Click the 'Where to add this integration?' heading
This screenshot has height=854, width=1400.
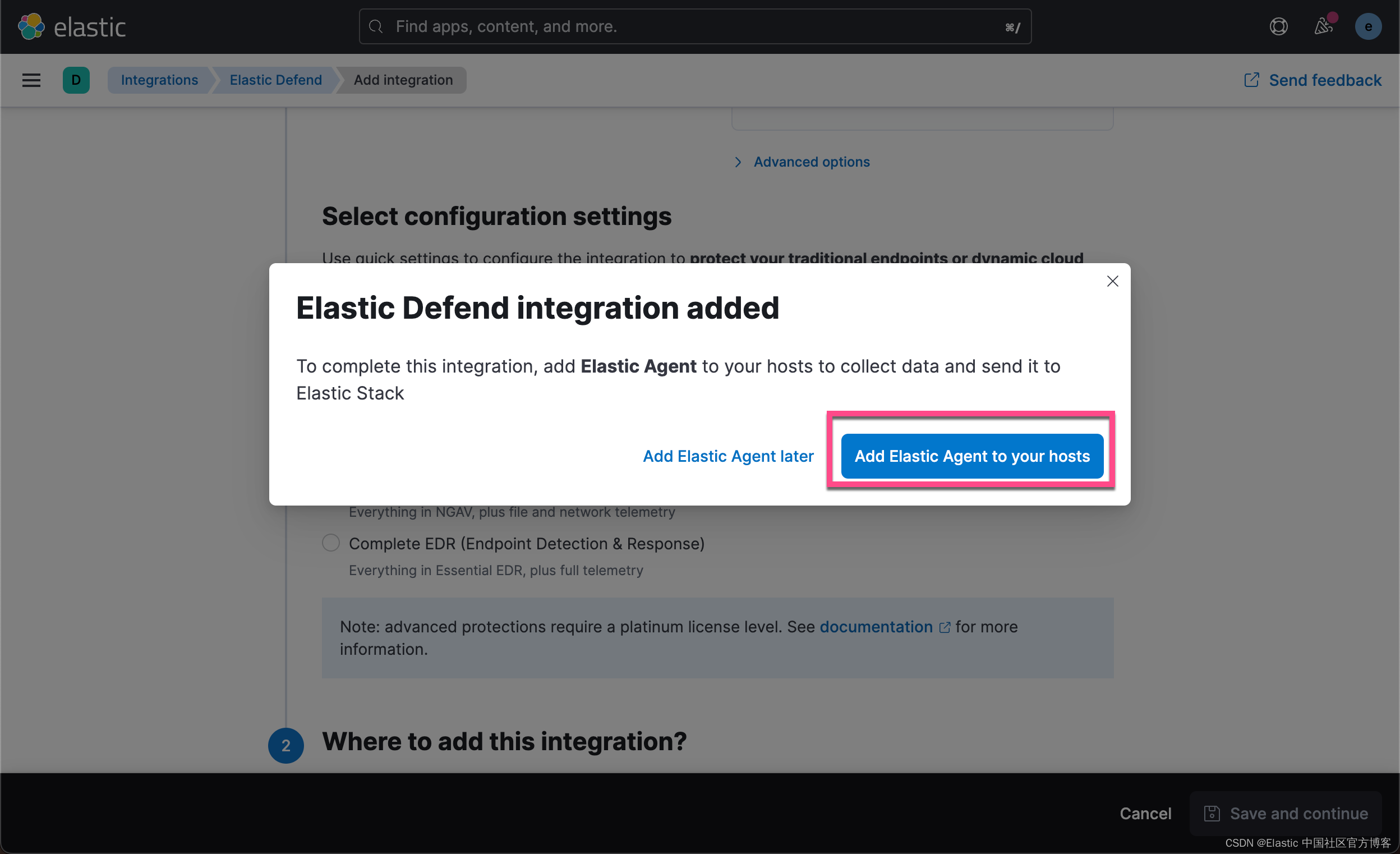pyautogui.click(x=505, y=742)
